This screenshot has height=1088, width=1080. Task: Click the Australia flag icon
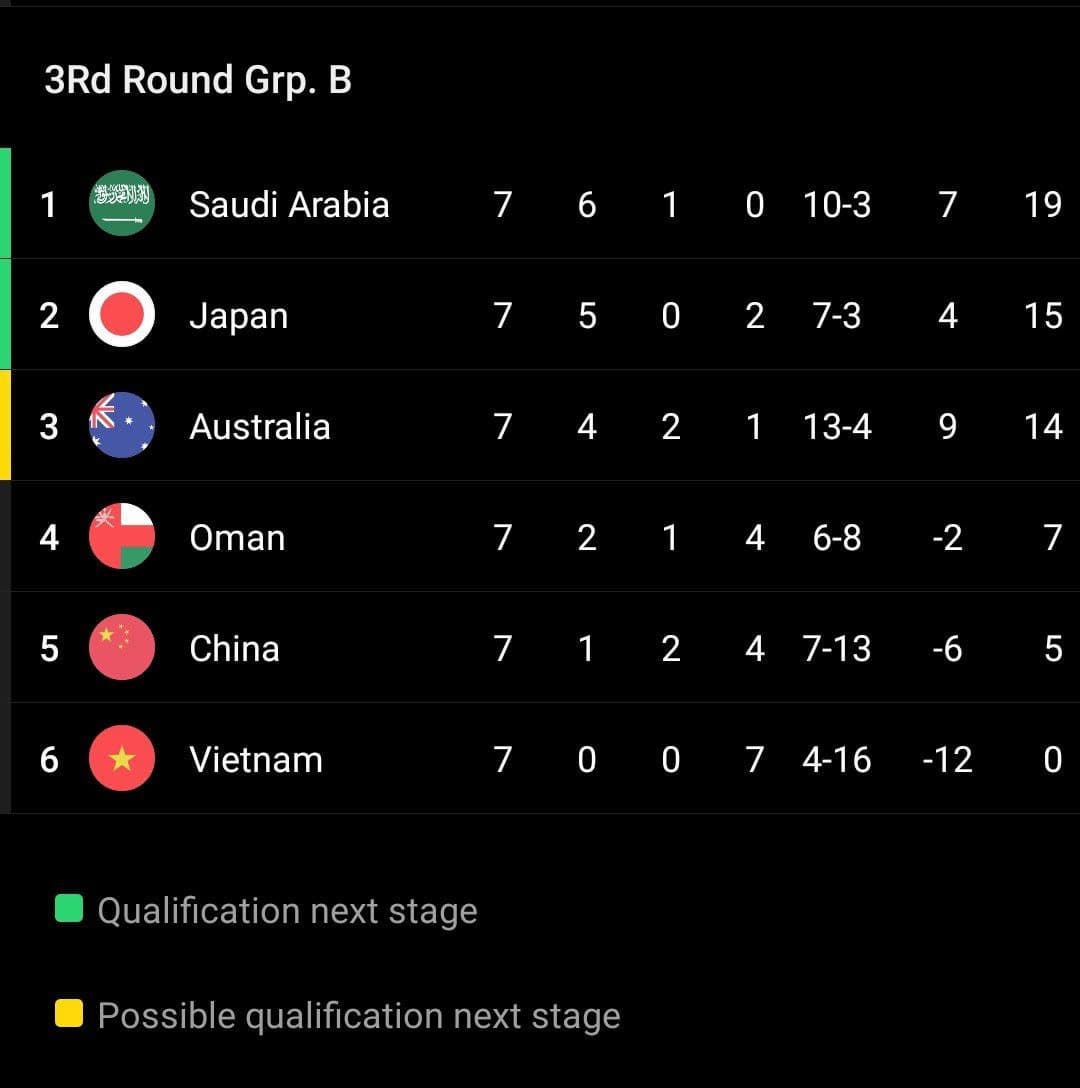(x=122, y=426)
